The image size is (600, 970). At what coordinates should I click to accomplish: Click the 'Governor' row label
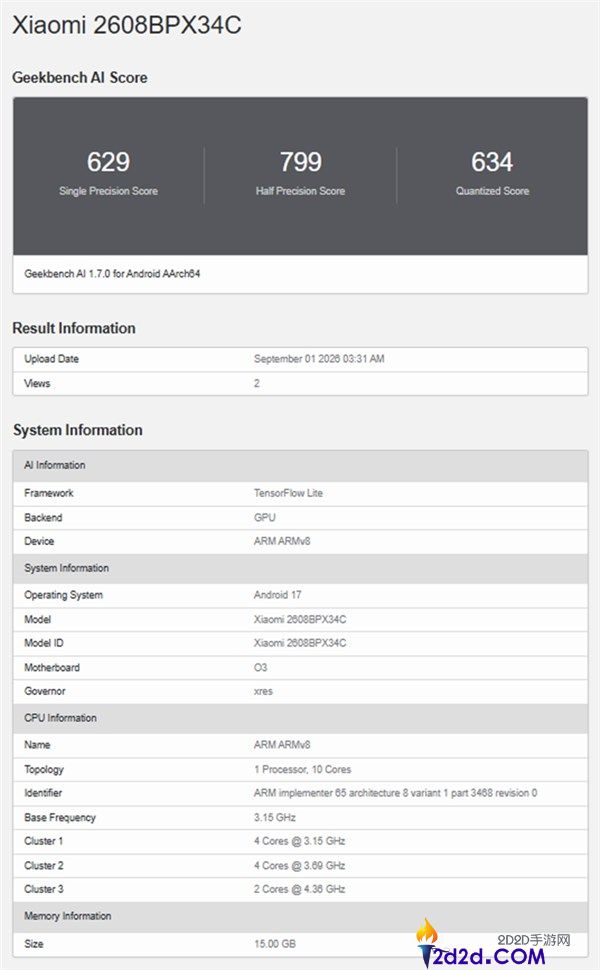(x=45, y=692)
